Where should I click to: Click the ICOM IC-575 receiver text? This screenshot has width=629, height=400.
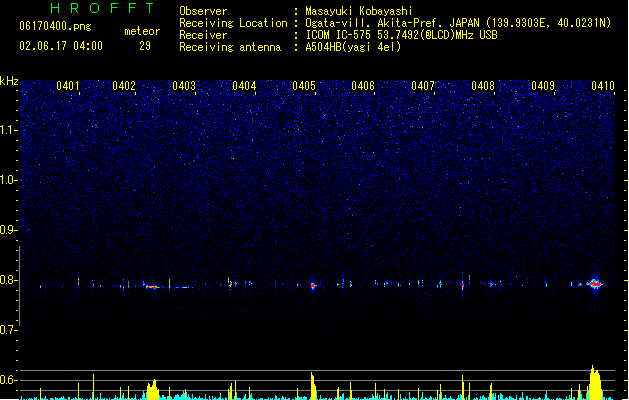[x=401, y=35]
